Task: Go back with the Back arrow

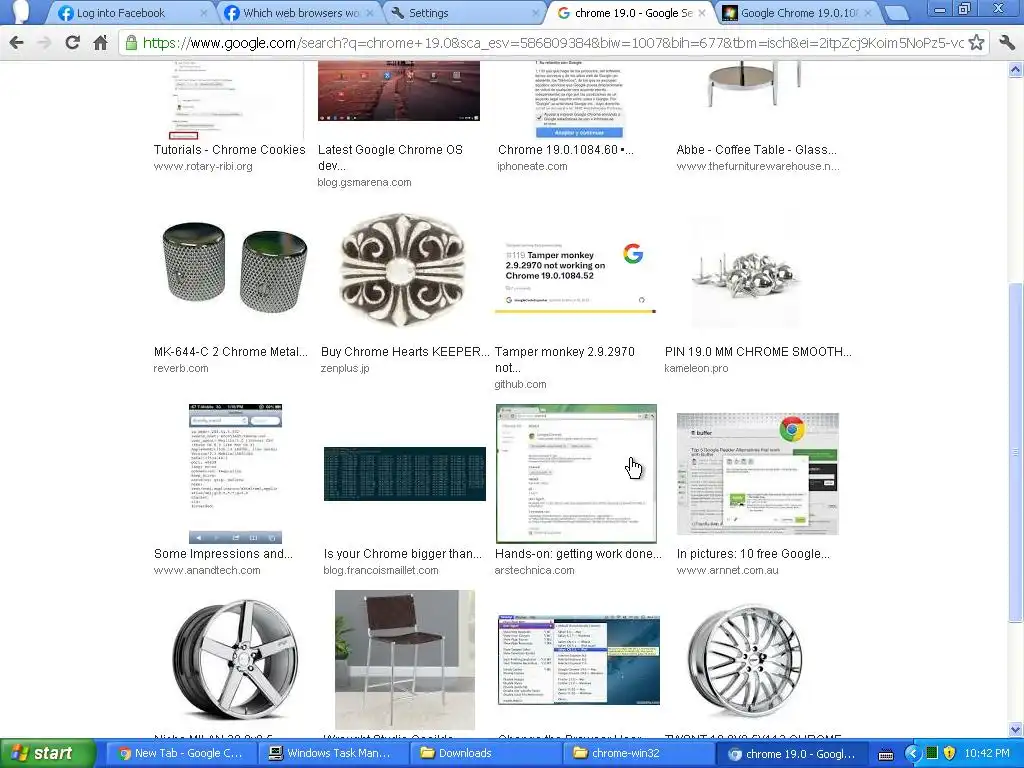Action: pyautogui.click(x=16, y=42)
